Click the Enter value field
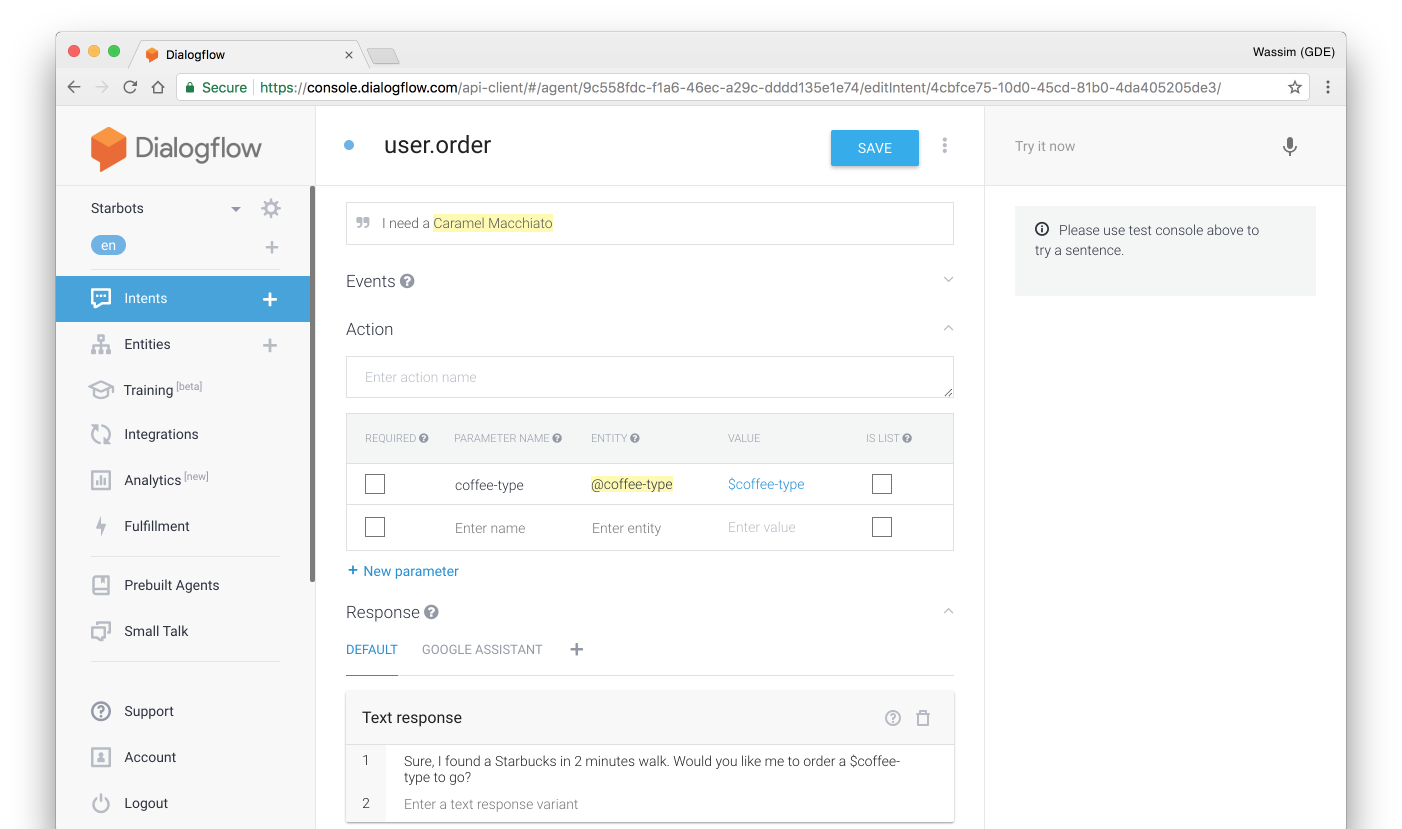The height and width of the screenshot is (829, 1402). coord(762,527)
